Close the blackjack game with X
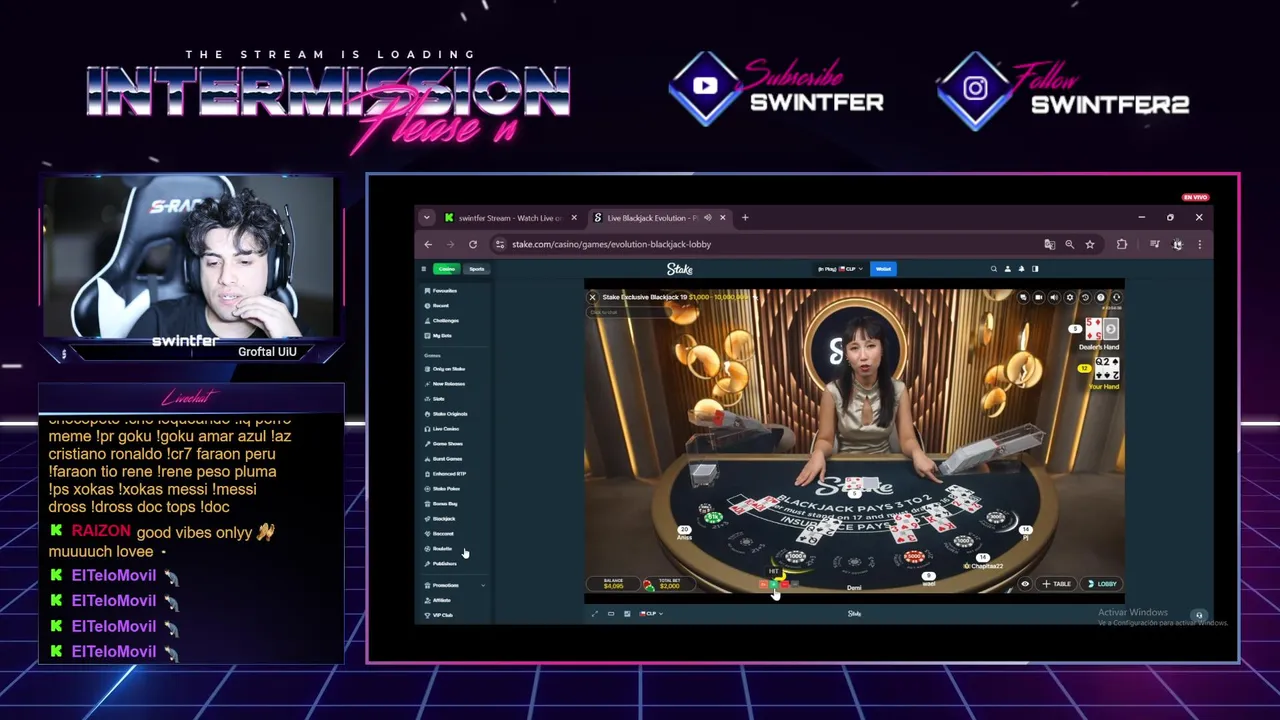 592,297
